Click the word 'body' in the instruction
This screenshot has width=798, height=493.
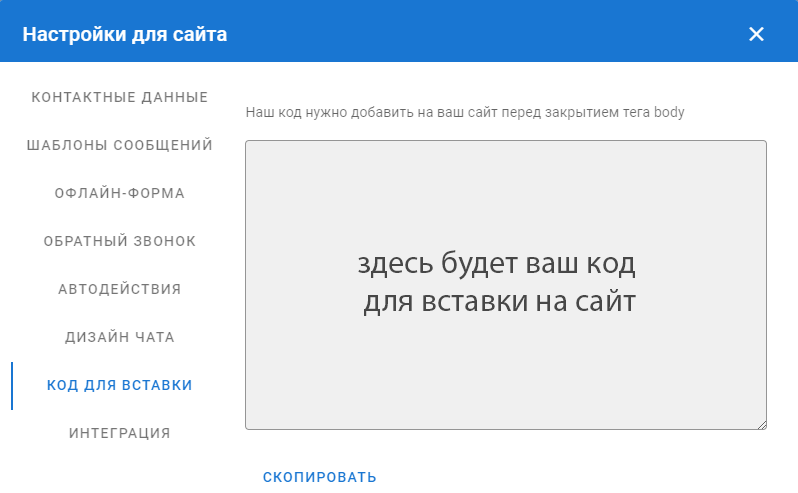point(669,112)
